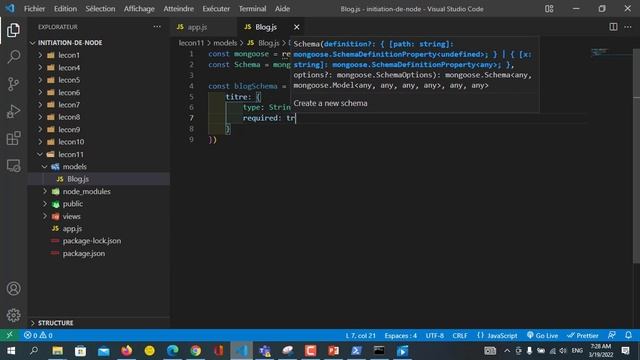640x360 pixels.
Task: Open File Explorer from the taskbar
Action: point(57,351)
